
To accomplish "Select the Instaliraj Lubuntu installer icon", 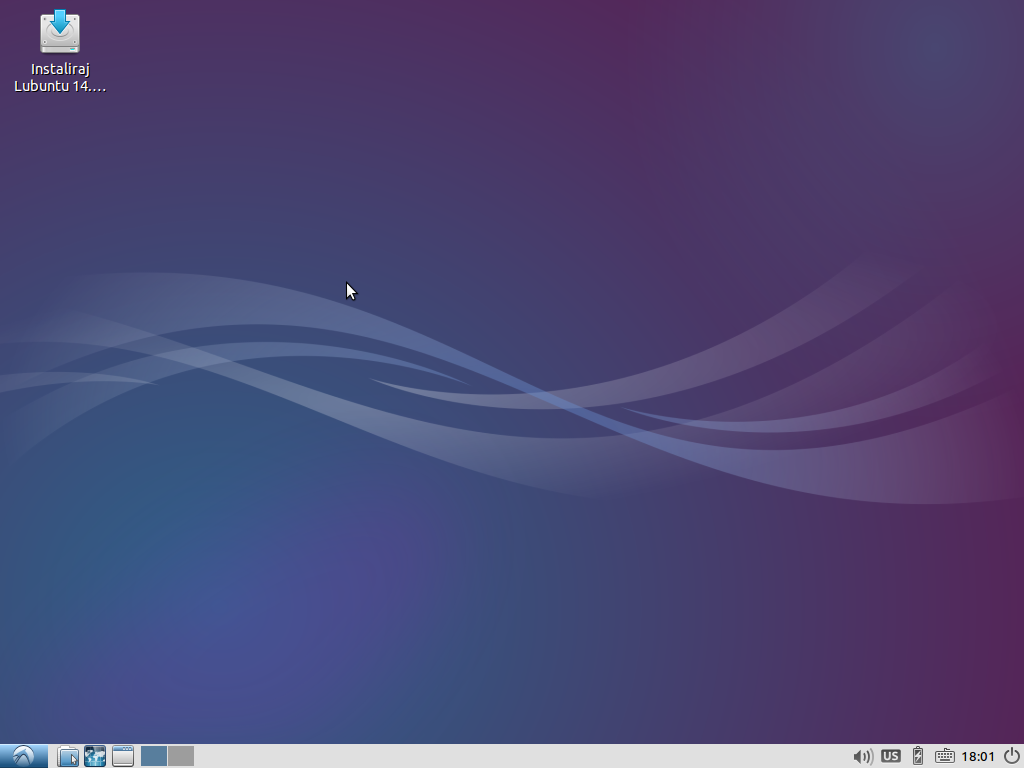I will pos(60,32).
